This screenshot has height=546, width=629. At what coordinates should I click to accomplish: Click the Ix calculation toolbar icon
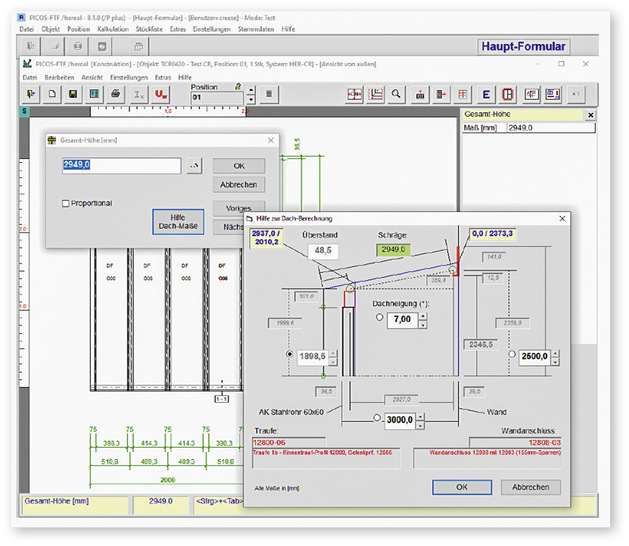[x=139, y=94]
